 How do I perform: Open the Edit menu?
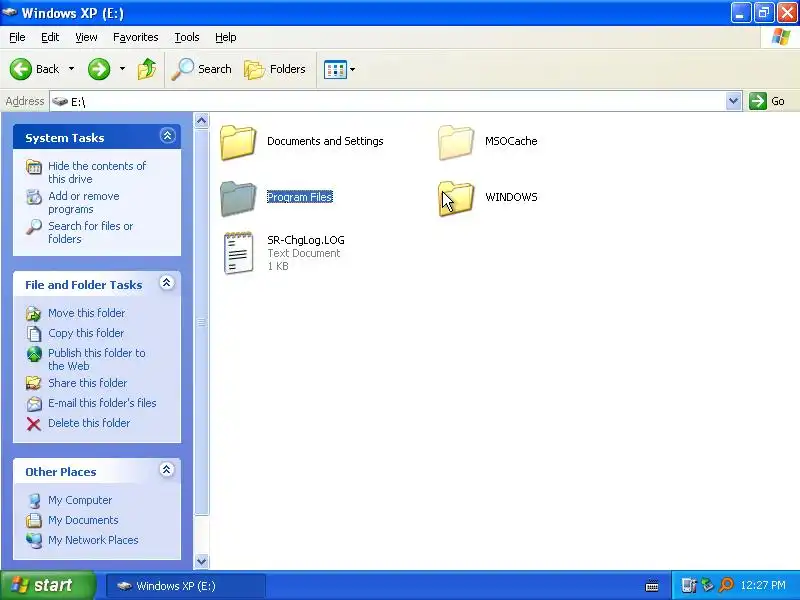(50, 37)
